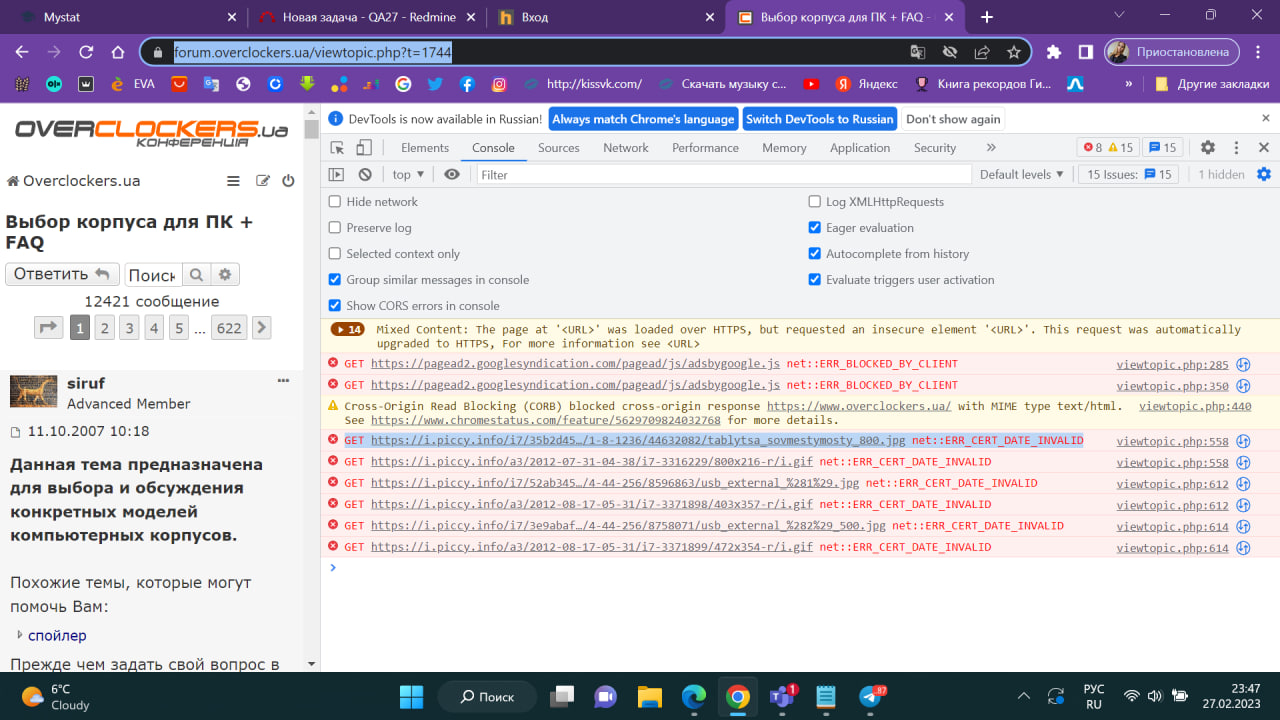Check the Hide network option
This screenshot has width=1280, height=720.
336,202
